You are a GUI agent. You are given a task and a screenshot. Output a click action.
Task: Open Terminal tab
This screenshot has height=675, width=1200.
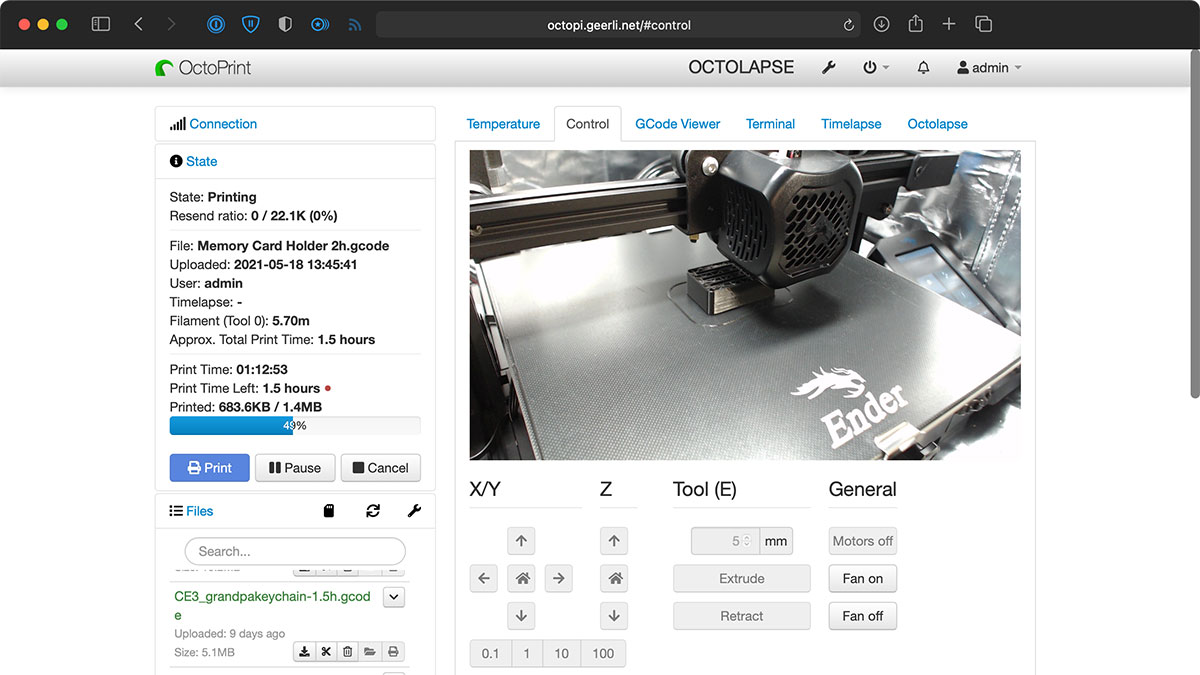[x=770, y=124]
